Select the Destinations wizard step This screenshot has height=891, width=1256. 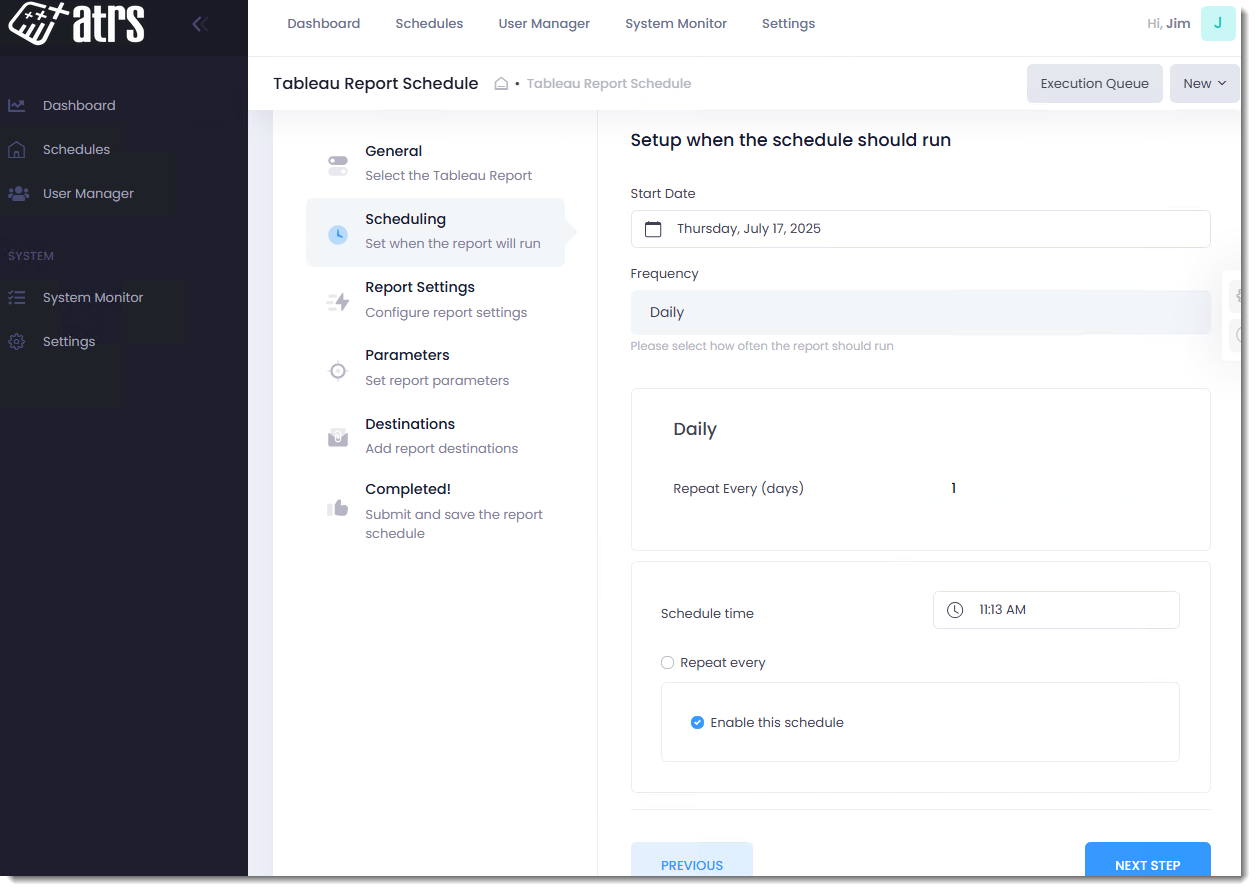pyautogui.click(x=435, y=436)
